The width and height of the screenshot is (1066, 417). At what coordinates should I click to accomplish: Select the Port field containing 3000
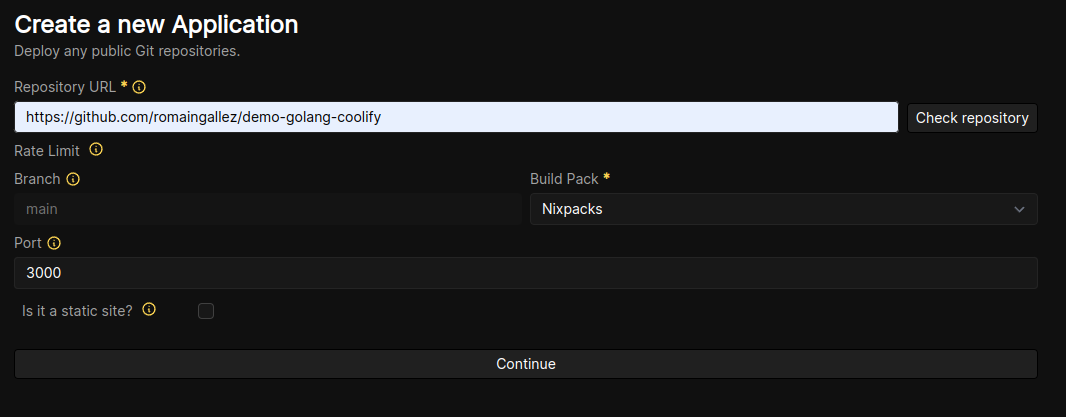(x=526, y=273)
